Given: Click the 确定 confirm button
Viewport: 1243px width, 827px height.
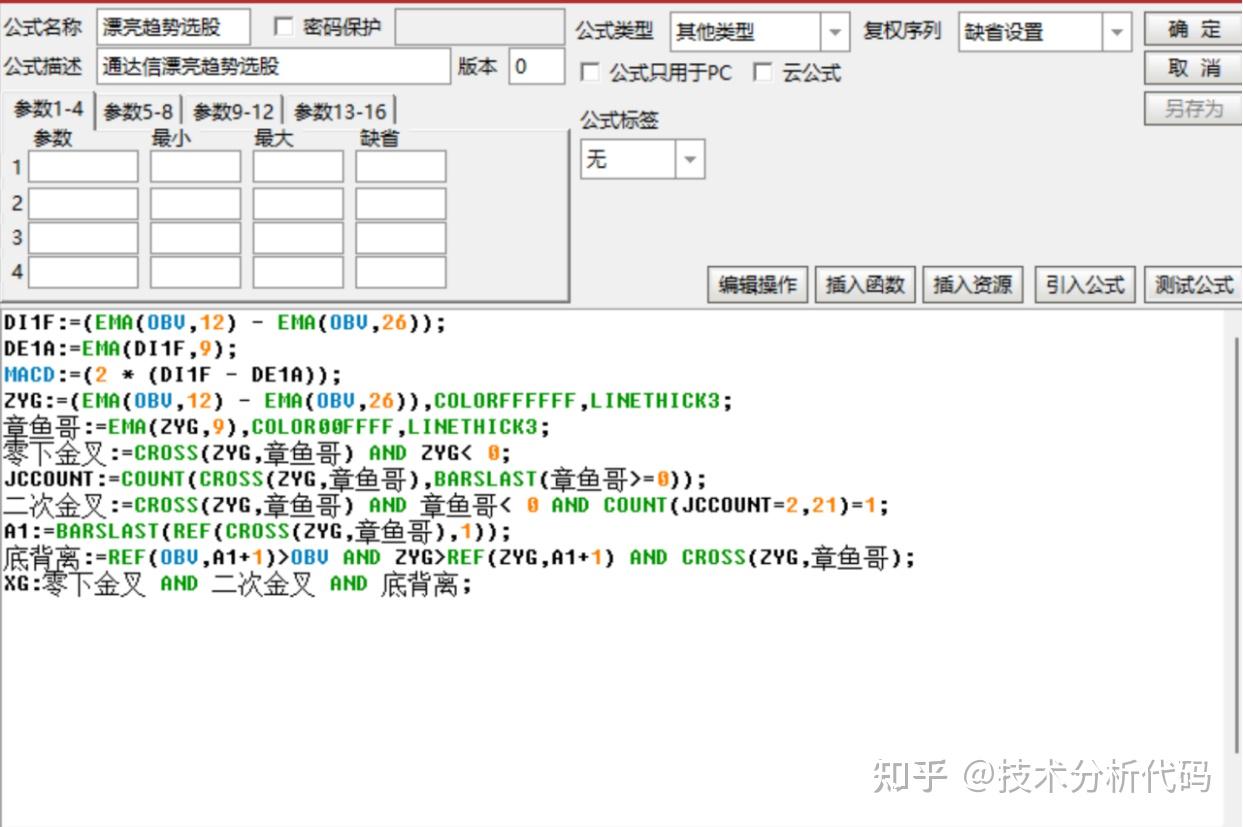Looking at the screenshot, I should (1193, 29).
